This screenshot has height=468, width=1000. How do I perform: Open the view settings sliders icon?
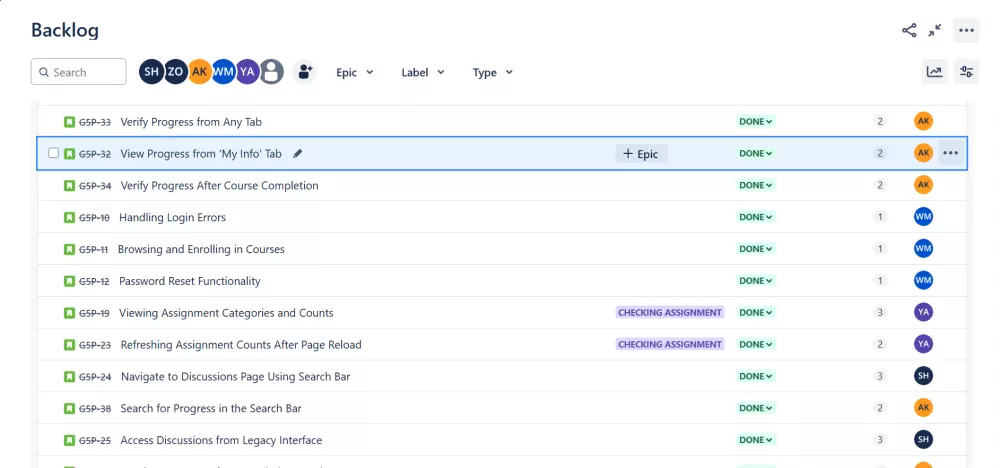tap(966, 72)
